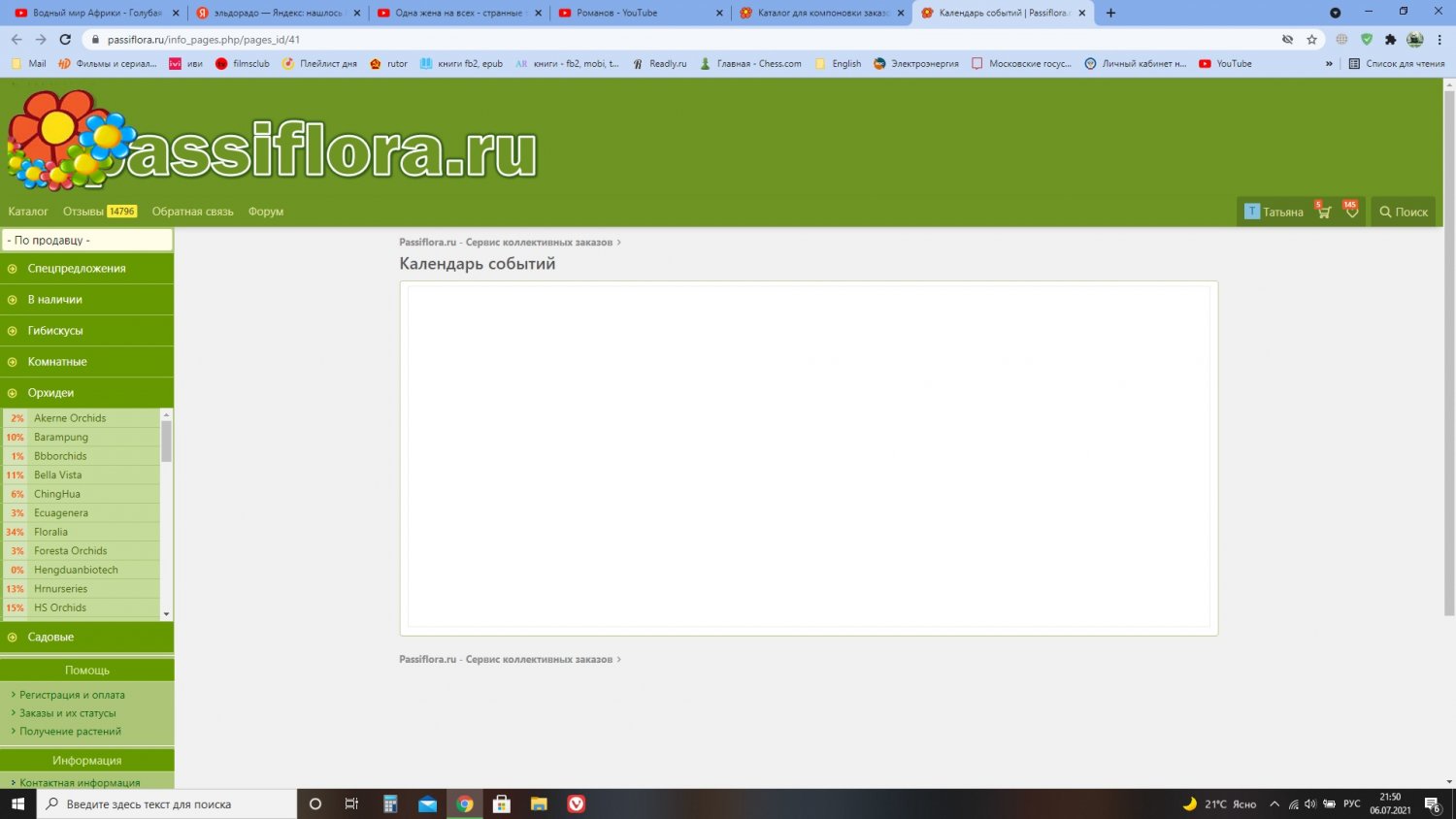
Task: Click the seller list scrollbar down arrow
Action: coord(166,614)
